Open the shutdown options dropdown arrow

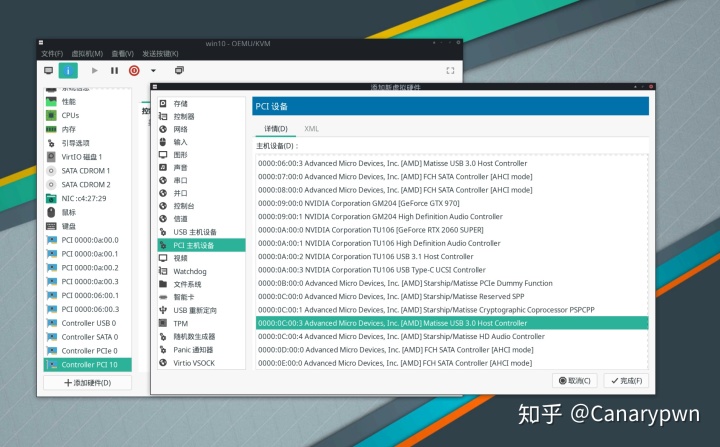tap(153, 70)
